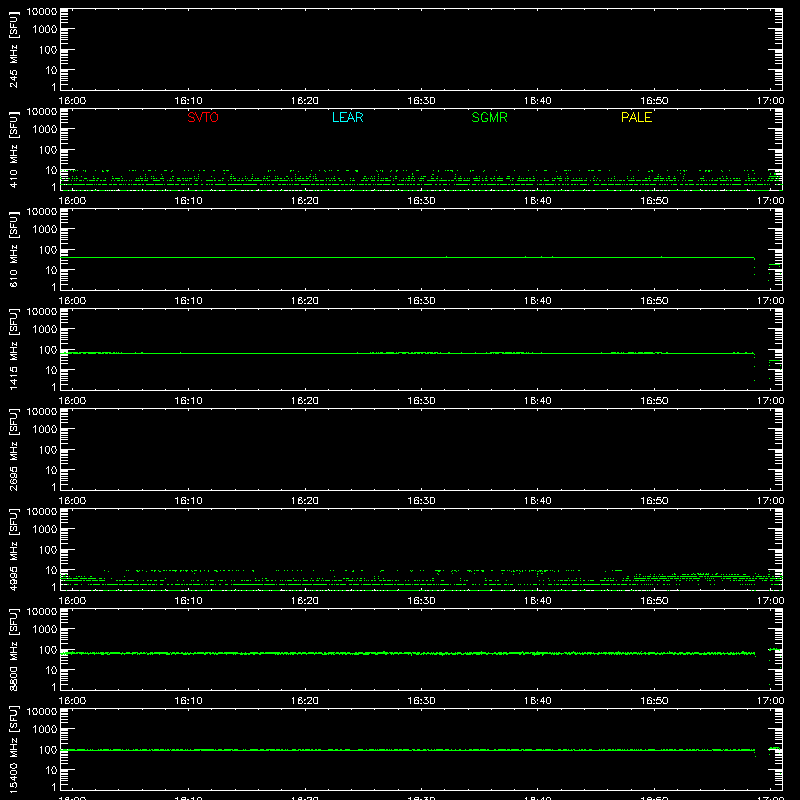Select the '4995 MHz [SFU]' axis title
The image size is (800, 800).
tap(14, 549)
